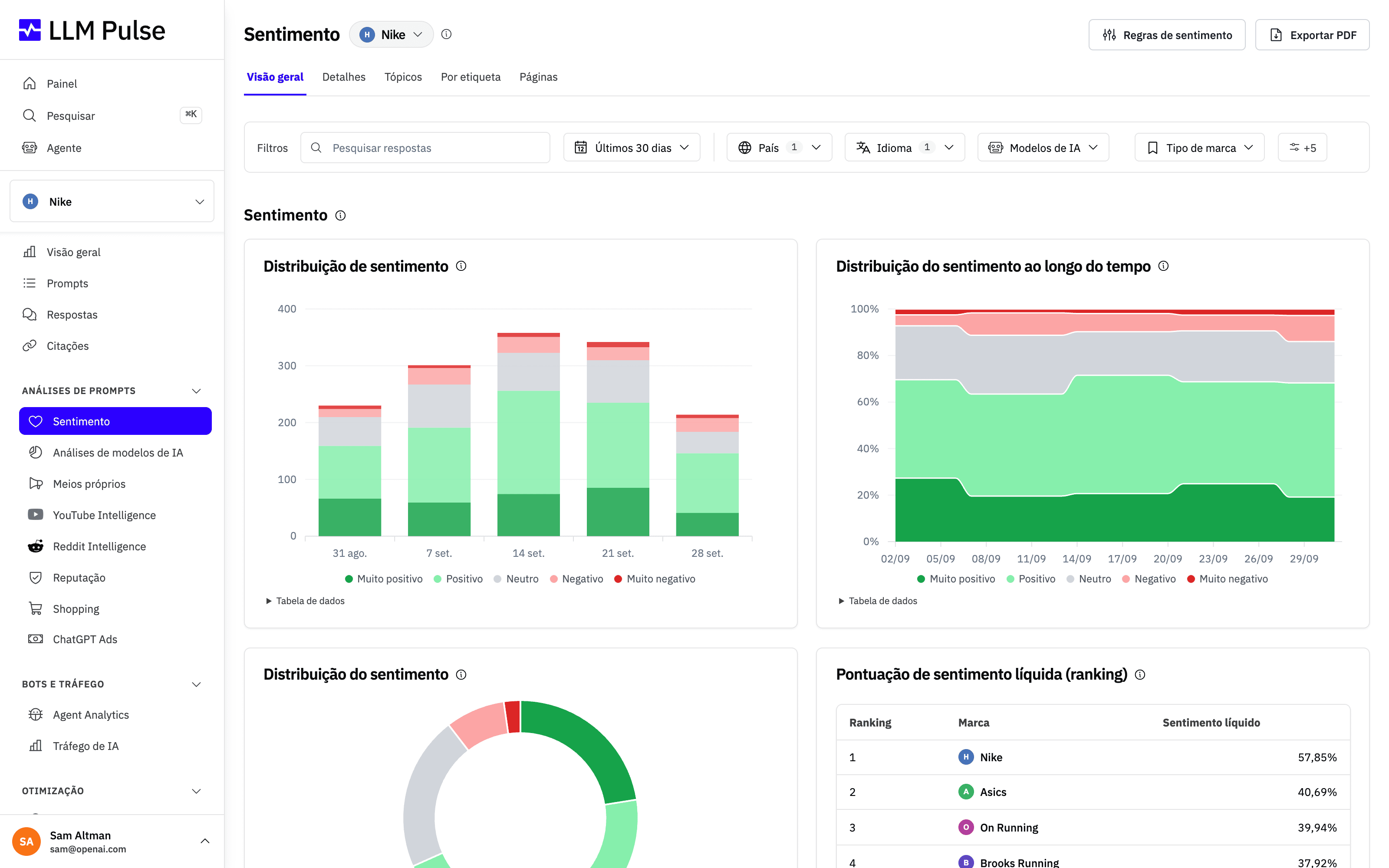
Task: Open the Nike brand dropdown in sidebar
Action: (x=112, y=201)
